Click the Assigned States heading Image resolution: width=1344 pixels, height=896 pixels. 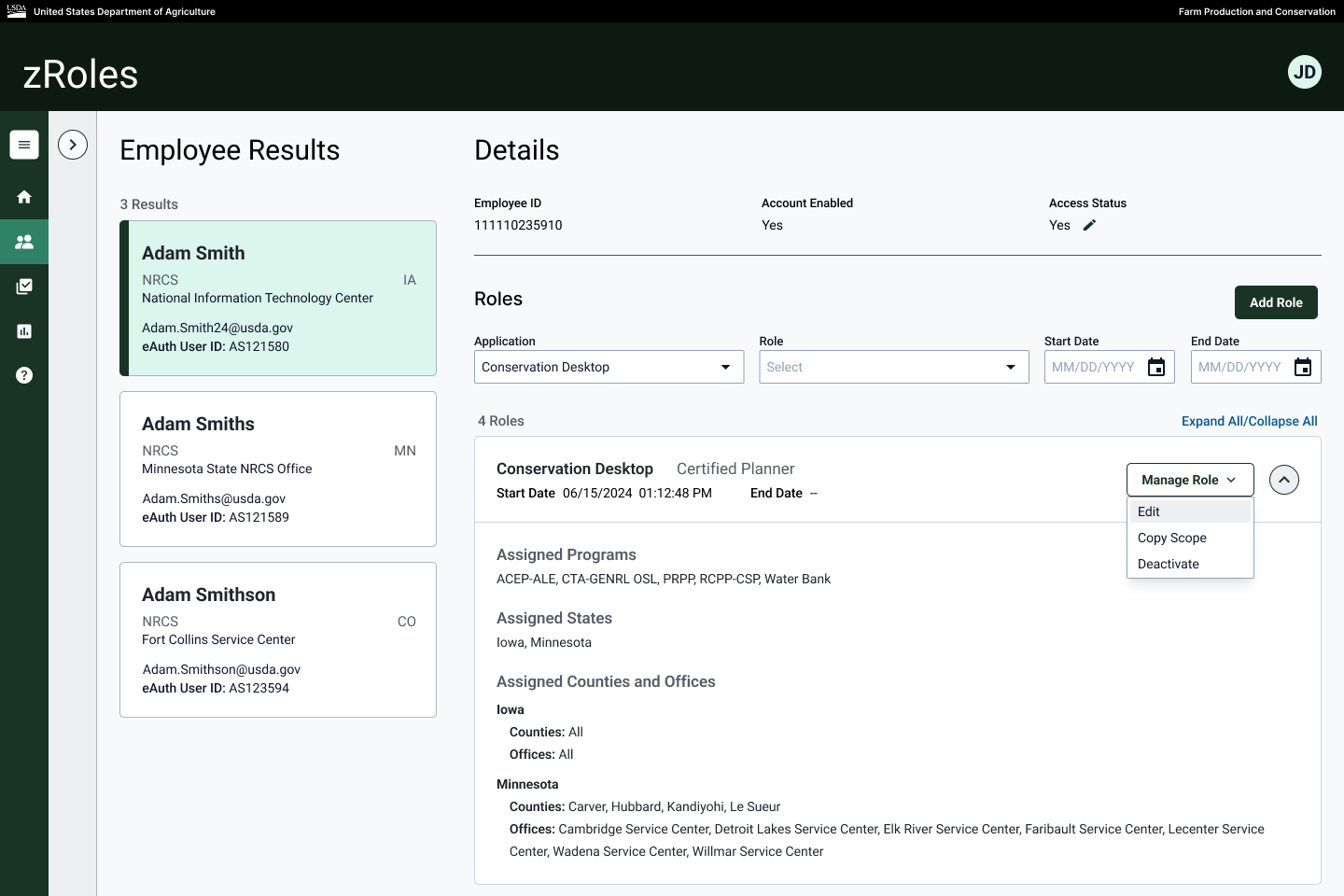point(554,618)
